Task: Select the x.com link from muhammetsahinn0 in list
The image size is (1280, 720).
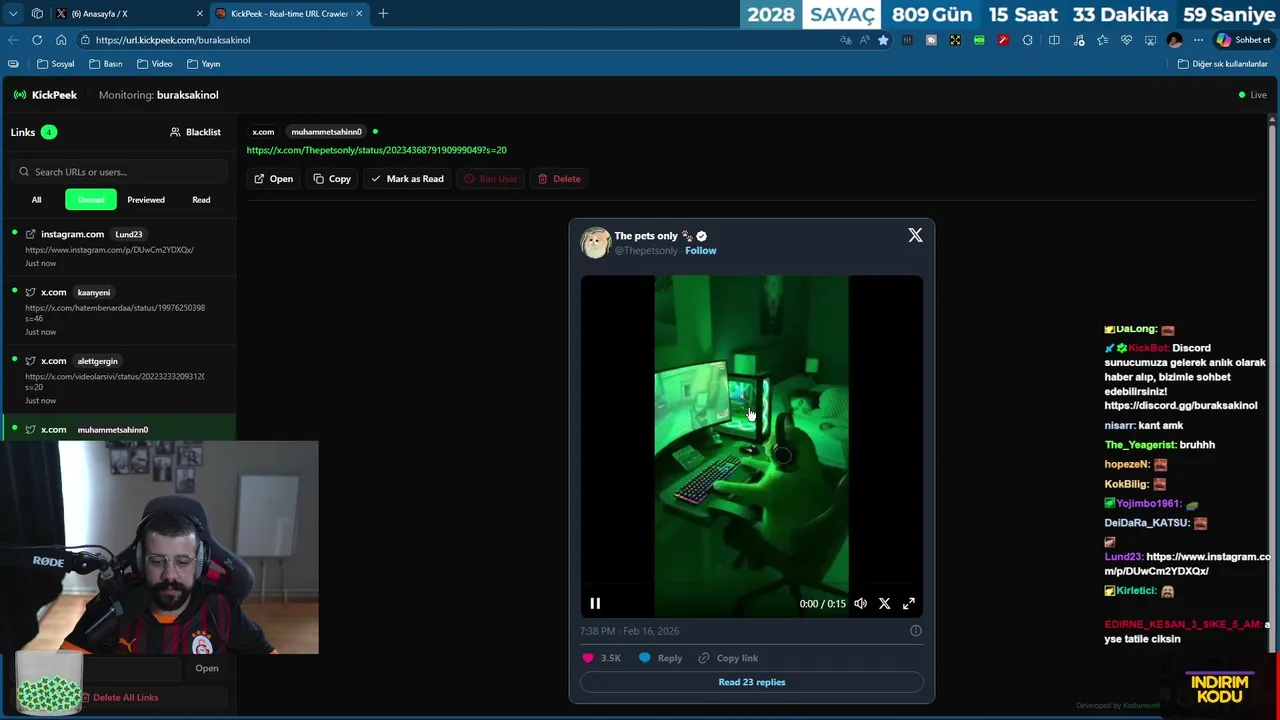Action: click(x=119, y=429)
